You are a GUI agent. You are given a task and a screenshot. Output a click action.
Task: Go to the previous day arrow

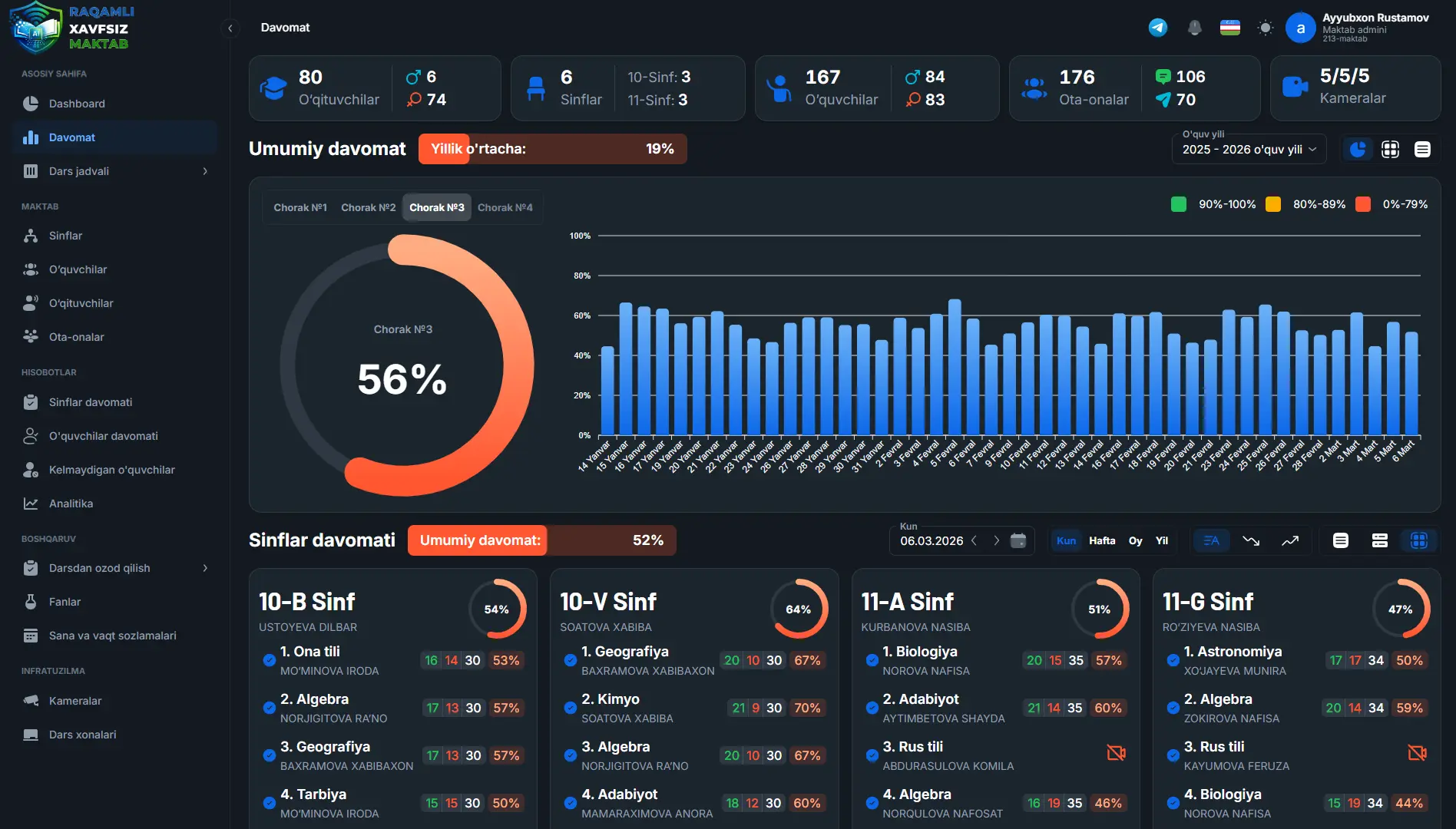click(x=975, y=540)
